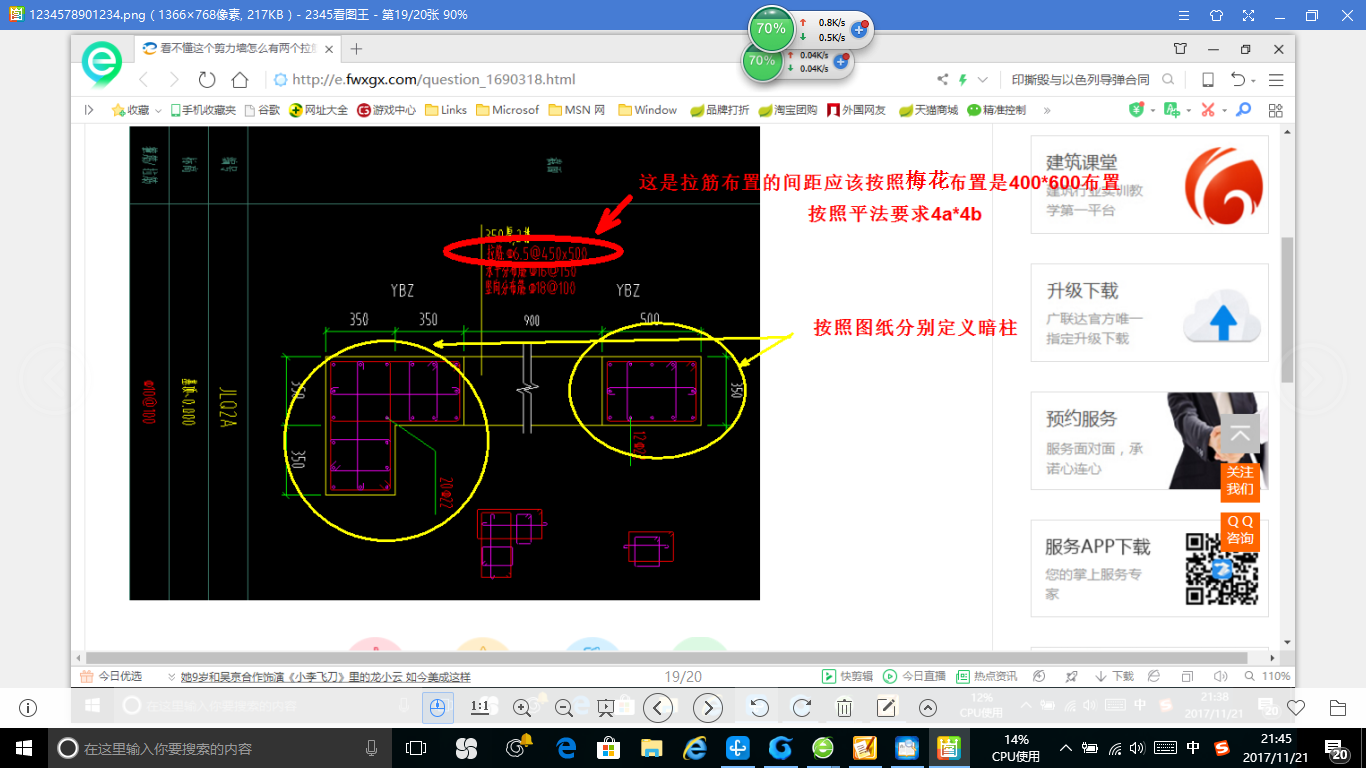Reload page with refresh icon
This screenshot has width=1366, height=768.
click(207, 79)
